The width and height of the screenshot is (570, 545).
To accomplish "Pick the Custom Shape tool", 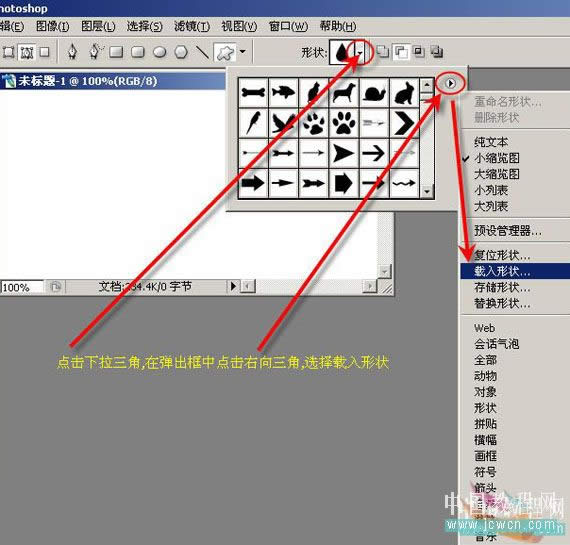I will [x=225, y=52].
